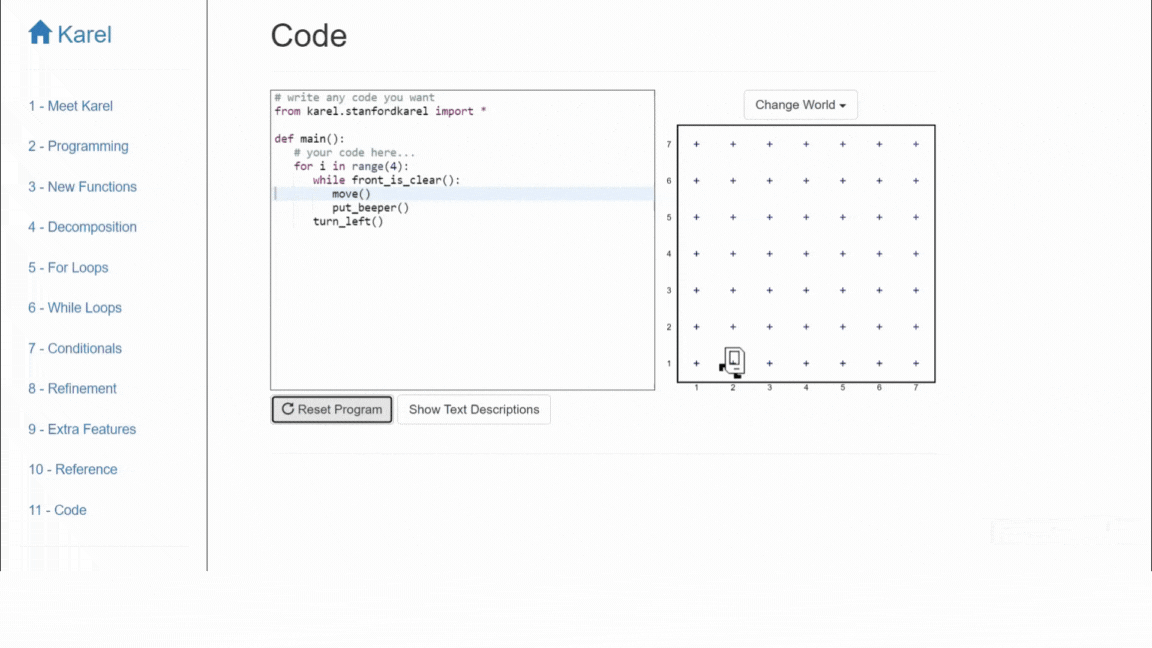Select 11 - Code in sidebar

(x=57, y=510)
